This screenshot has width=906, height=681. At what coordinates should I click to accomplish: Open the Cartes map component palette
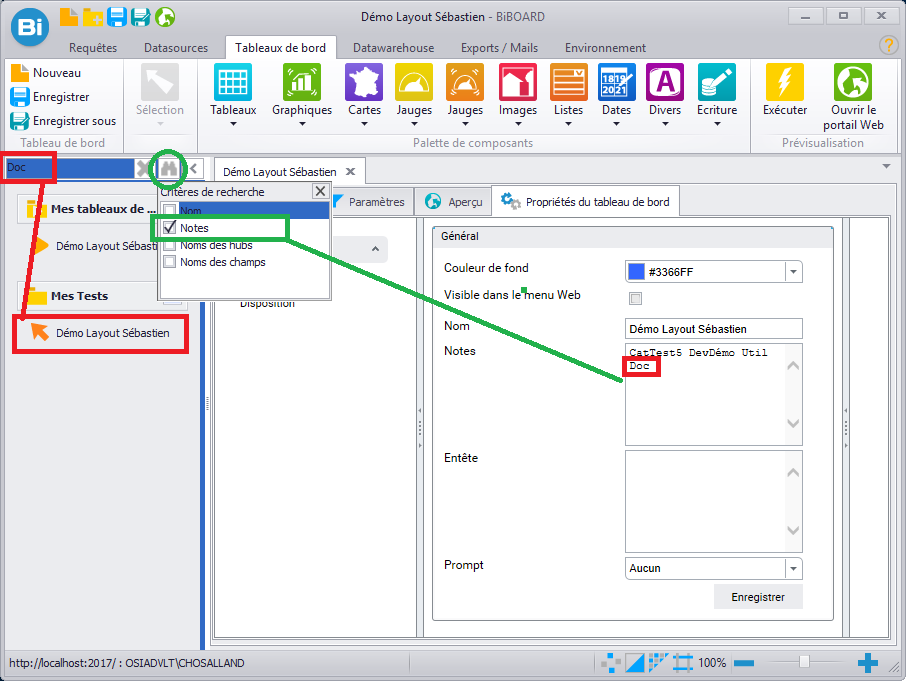(364, 95)
